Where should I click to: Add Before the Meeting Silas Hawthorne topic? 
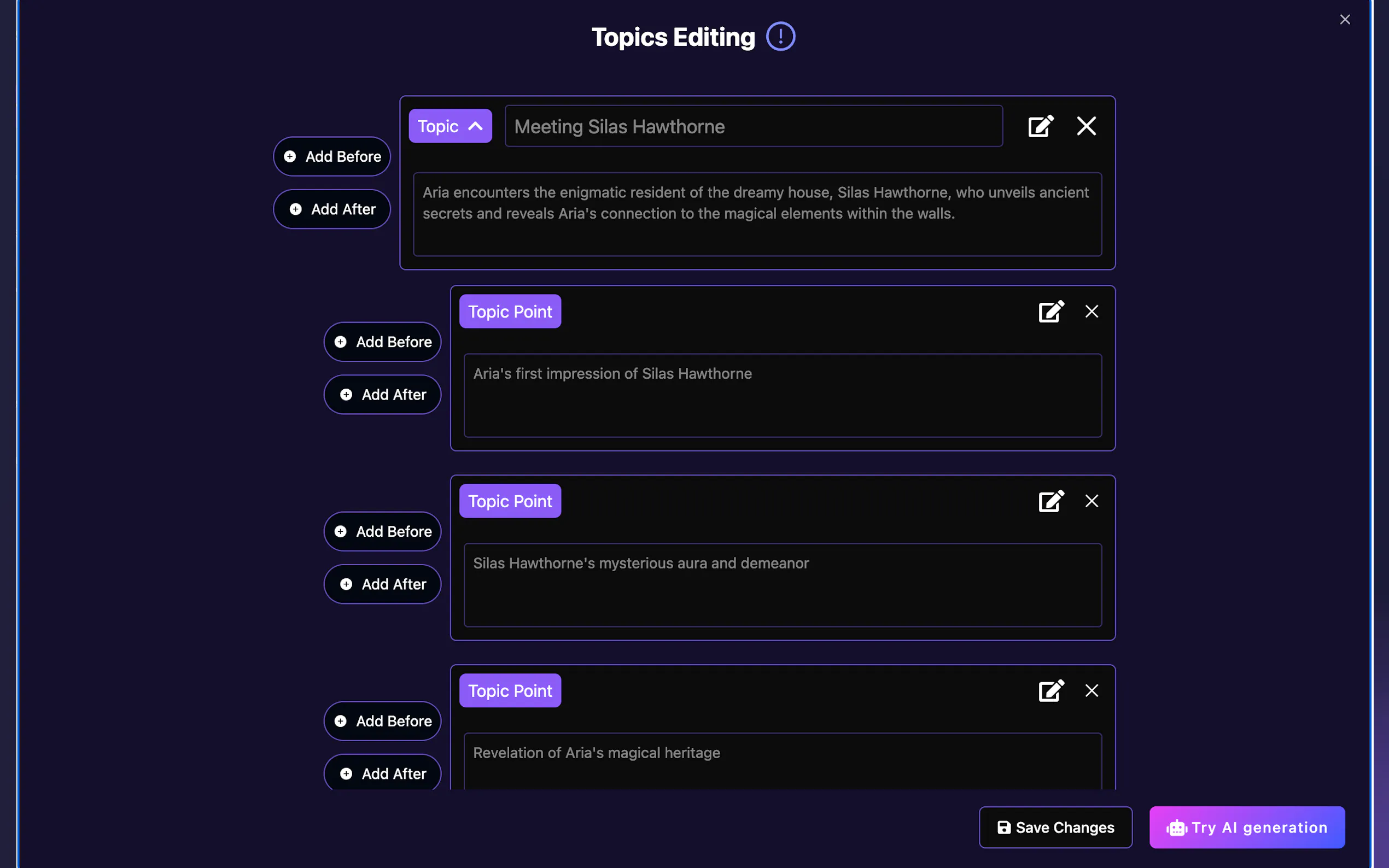pos(332,157)
